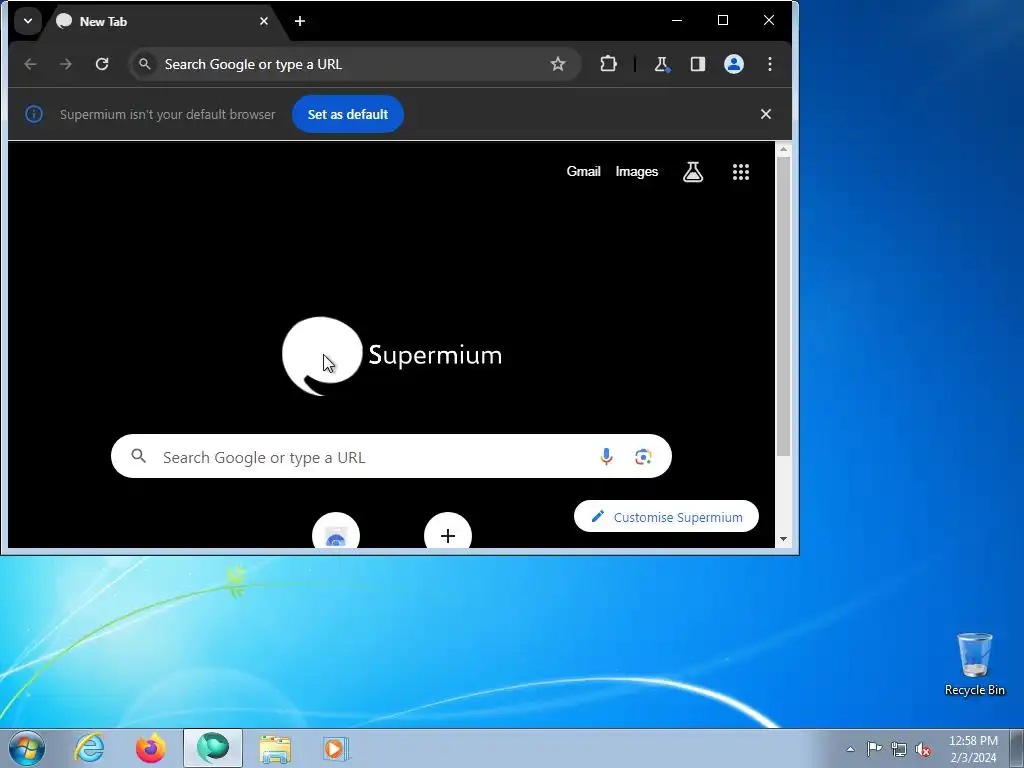Toggle the side panel icon
The width and height of the screenshot is (1024, 768).
coord(697,64)
